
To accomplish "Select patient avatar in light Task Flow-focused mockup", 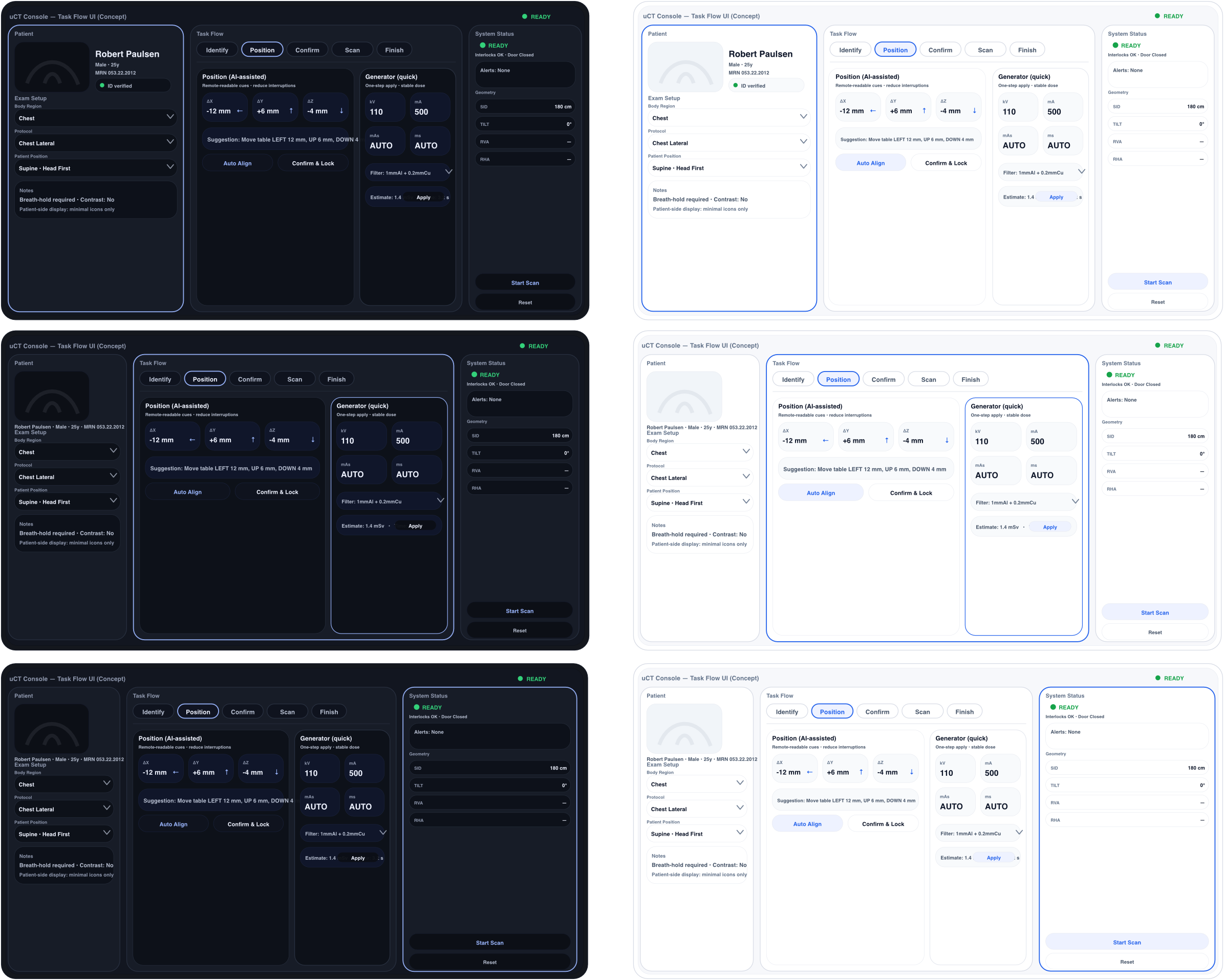I will tap(684, 397).
